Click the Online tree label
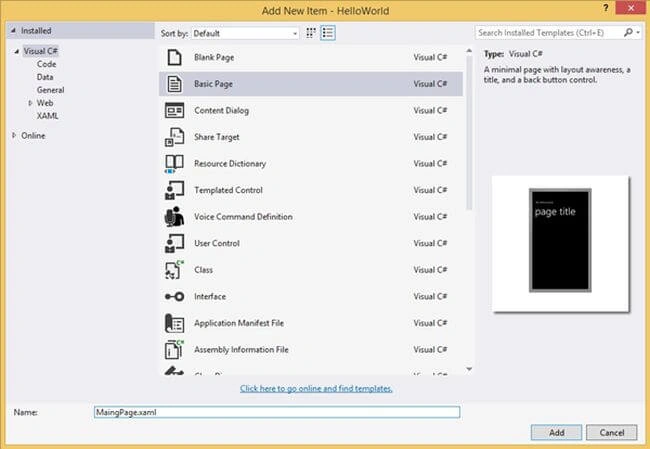 [x=33, y=136]
